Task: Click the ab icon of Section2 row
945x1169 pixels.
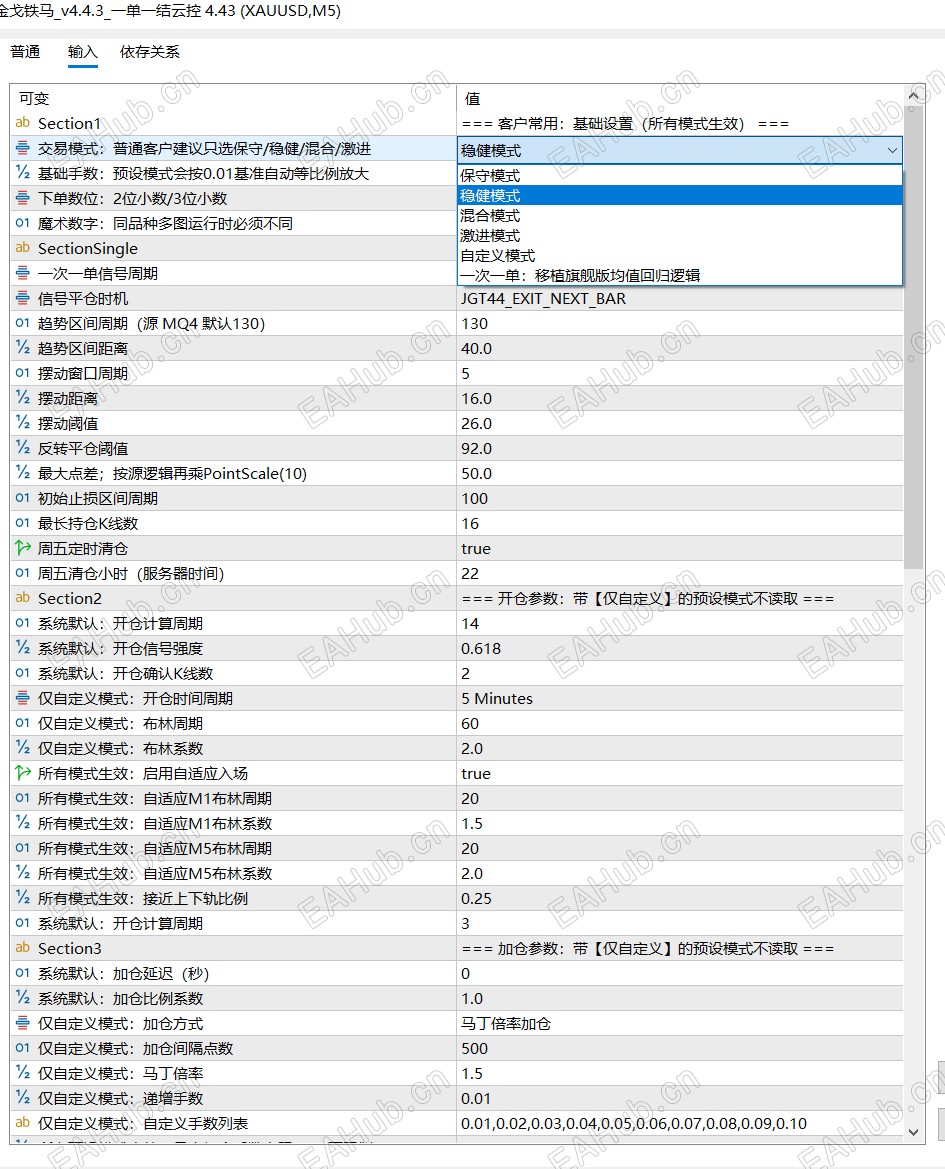Action: [22, 598]
